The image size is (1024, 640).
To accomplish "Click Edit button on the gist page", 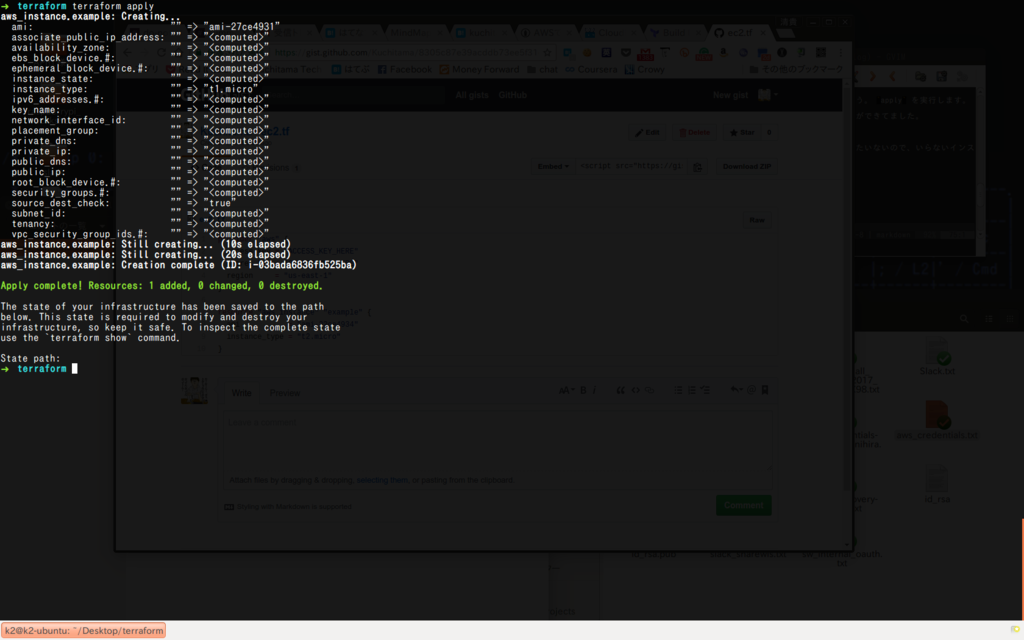I will pyautogui.click(x=647, y=133).
